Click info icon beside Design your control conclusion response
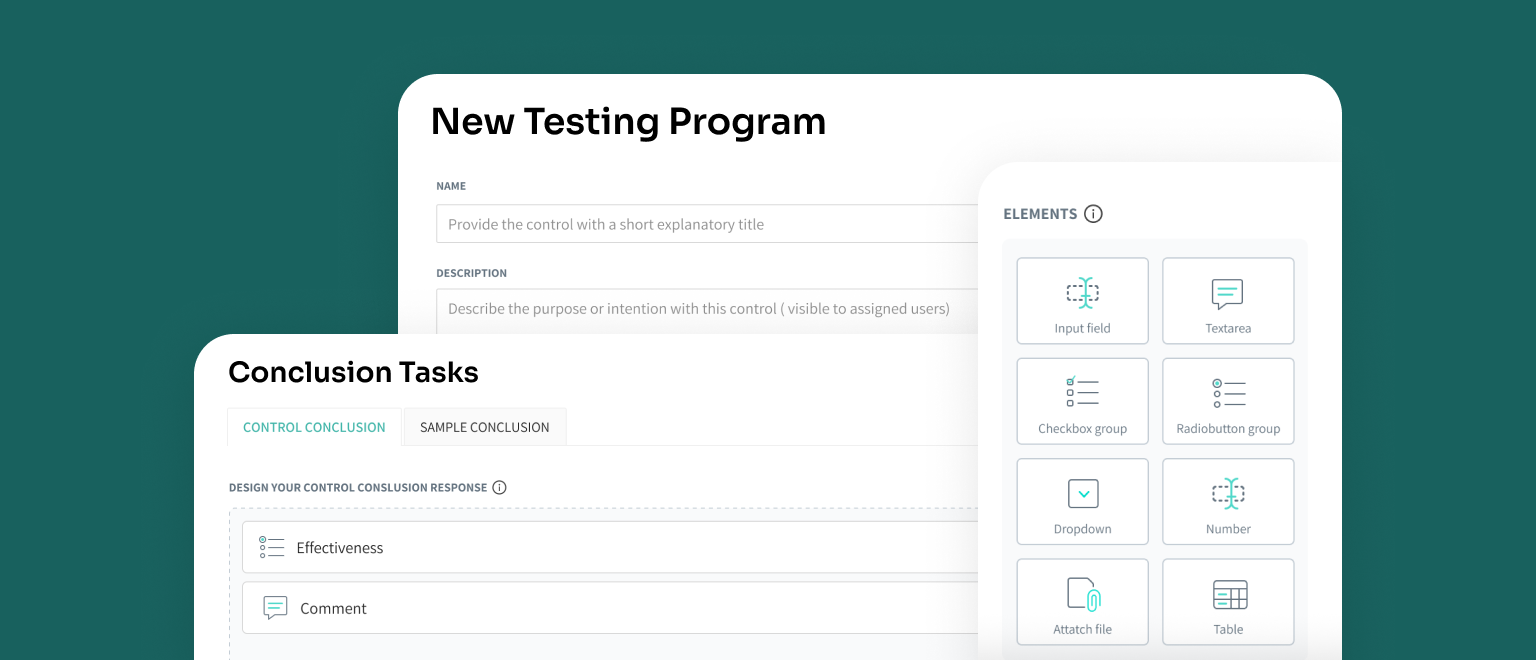This screenshot has height=660, width=1536. tap(499, 488)
